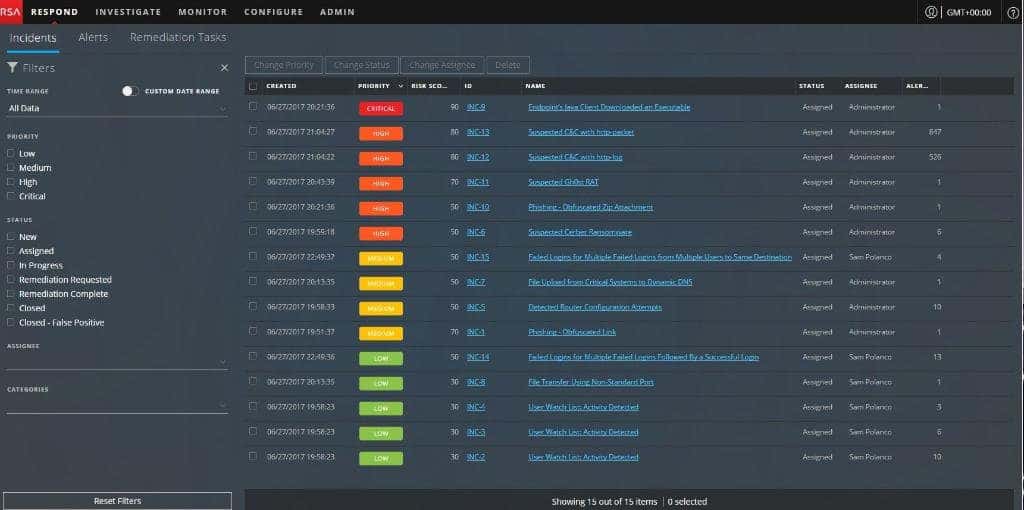
Task: Click the Delete button
Action: click(507, 65)
